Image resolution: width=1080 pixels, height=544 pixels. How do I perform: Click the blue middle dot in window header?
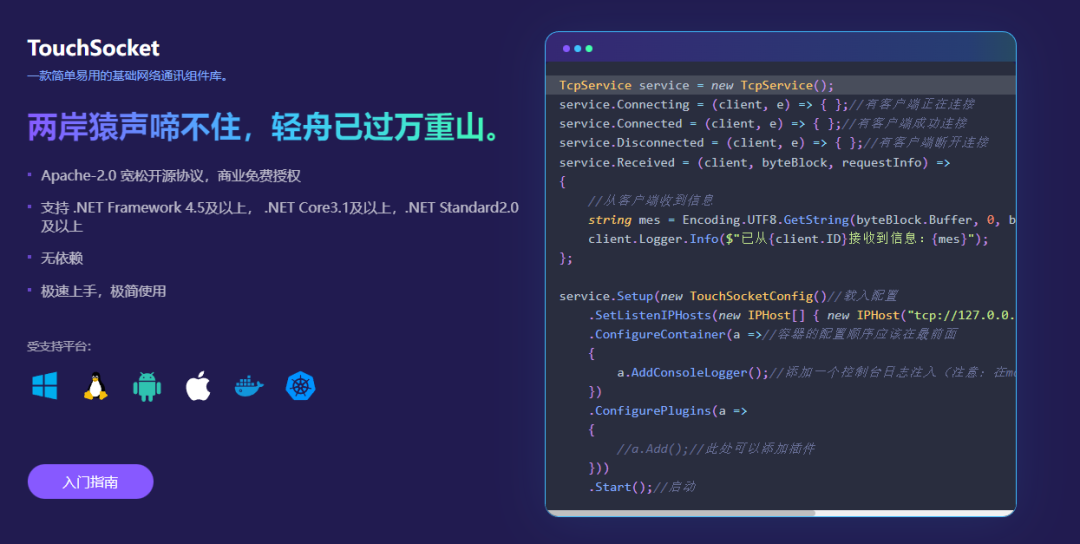click(x=578, y=48)
